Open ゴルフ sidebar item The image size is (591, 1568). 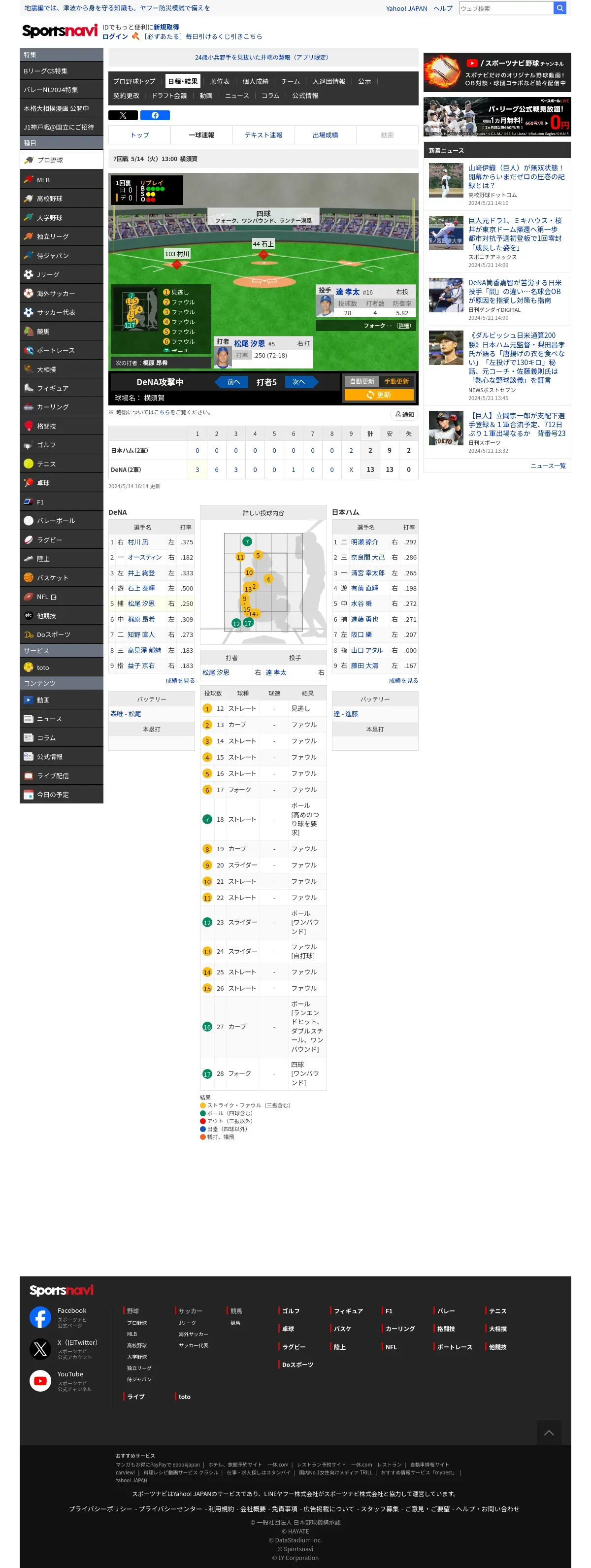62,444
